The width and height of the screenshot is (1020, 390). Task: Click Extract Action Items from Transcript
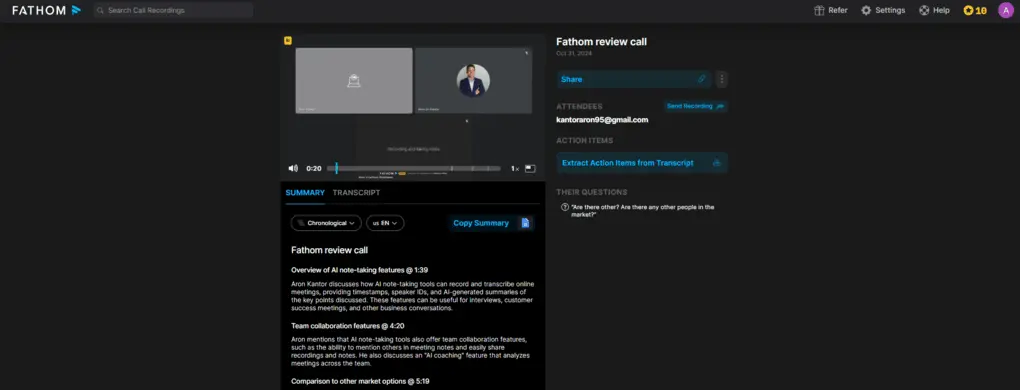click(x=641, y=163)
